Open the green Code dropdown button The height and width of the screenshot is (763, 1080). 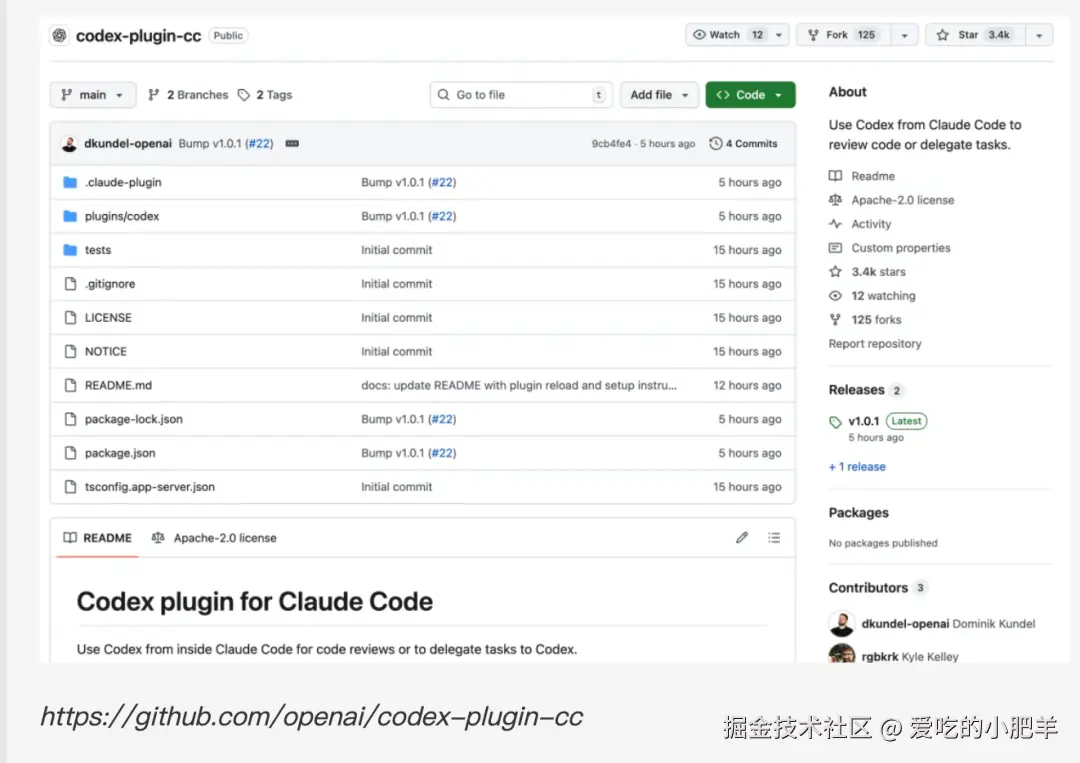pos(750,94)
